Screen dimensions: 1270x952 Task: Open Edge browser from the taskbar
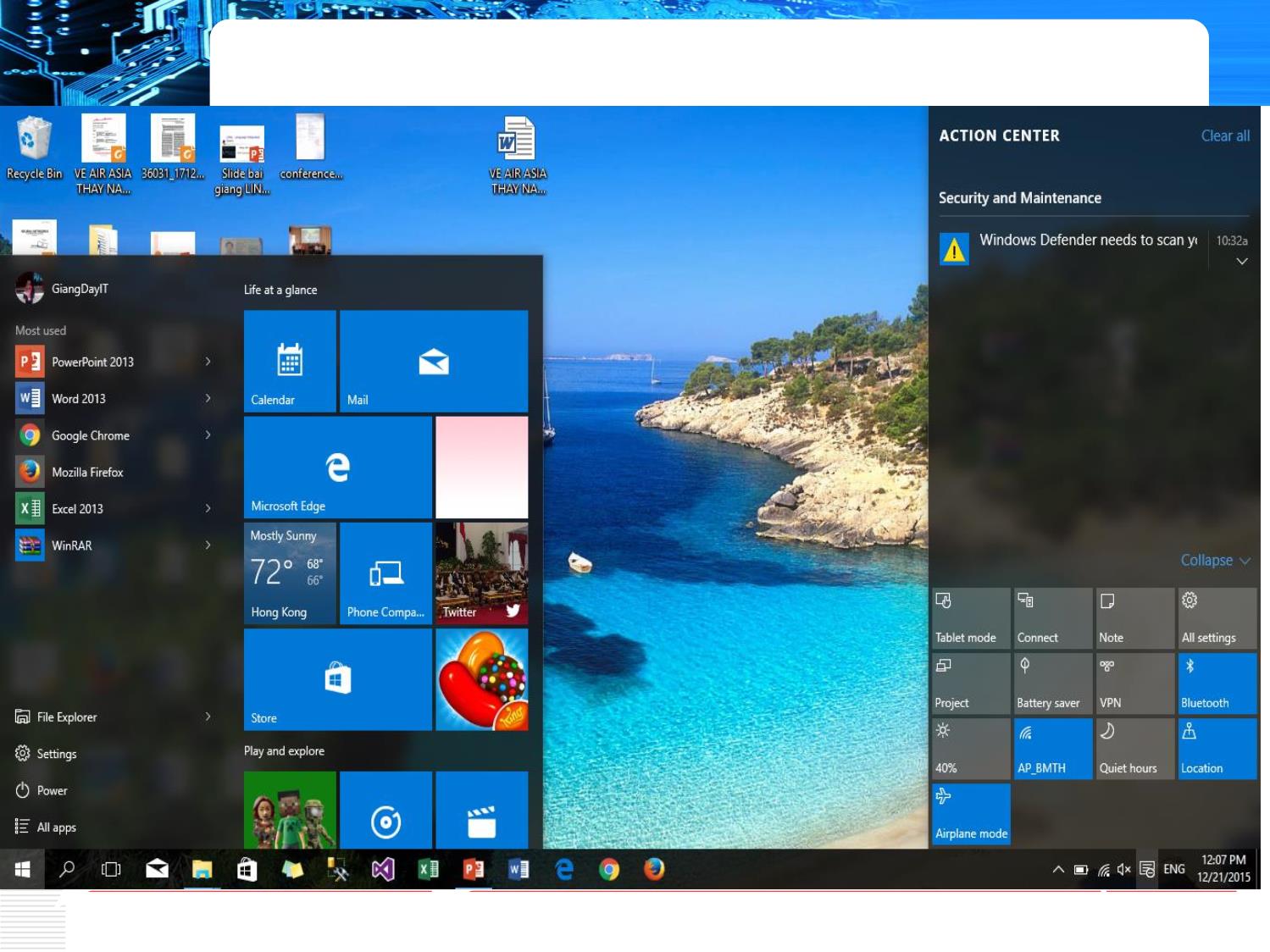coord(564,869)
